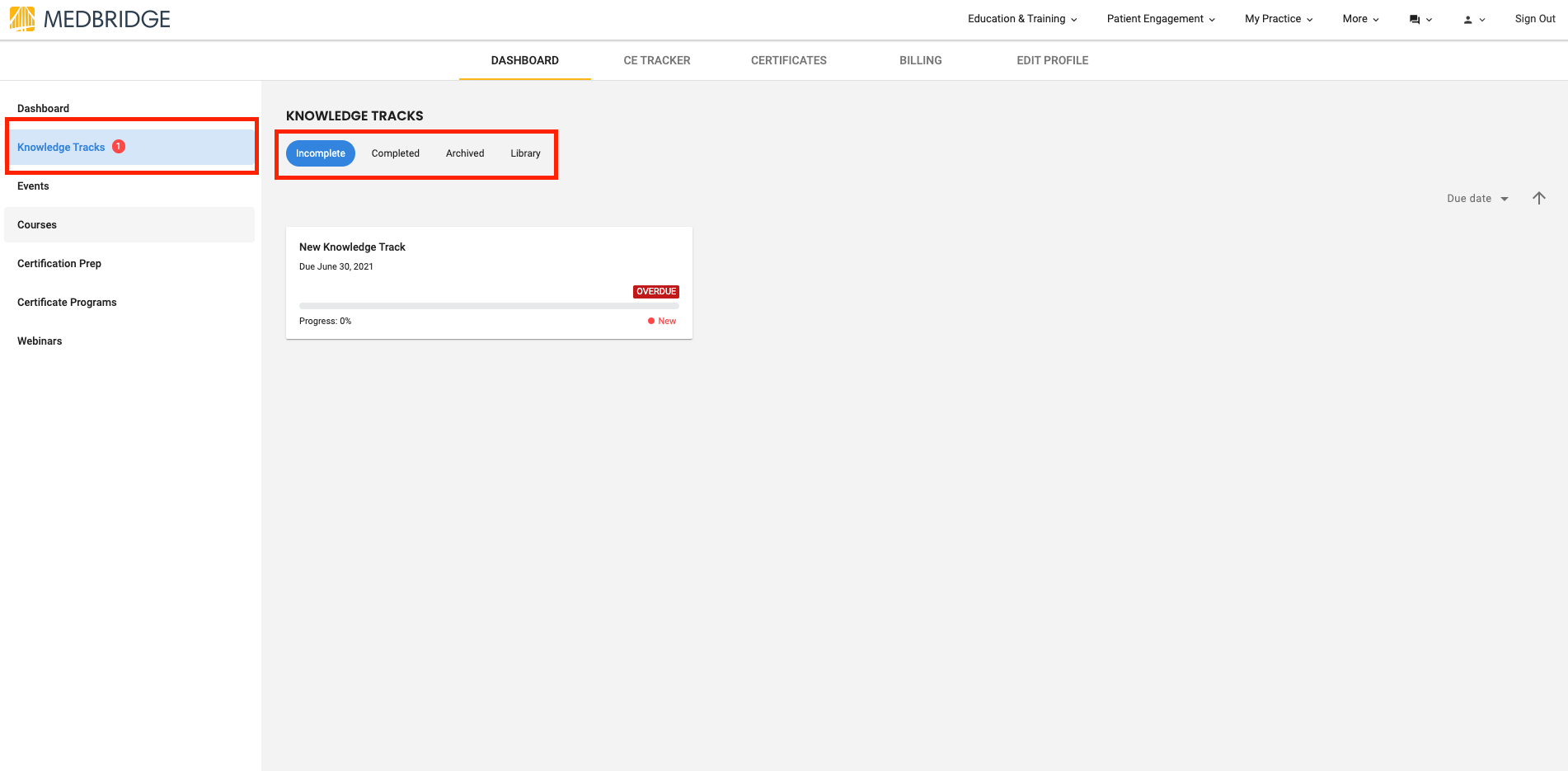Select Knowledge Tracks in the sidebar

(129, 147)
